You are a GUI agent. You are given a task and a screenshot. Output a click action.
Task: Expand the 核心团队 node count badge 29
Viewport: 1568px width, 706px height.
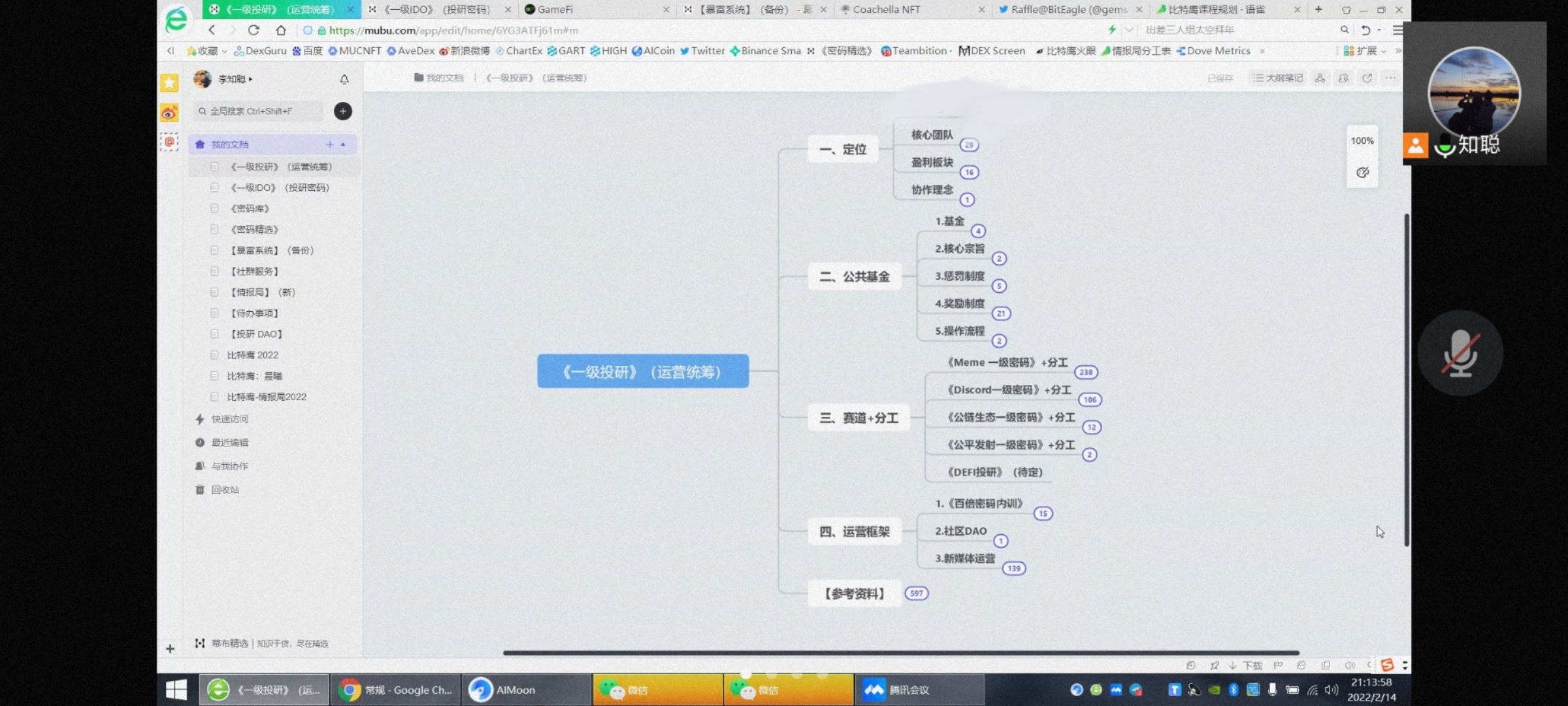[969, 145]
